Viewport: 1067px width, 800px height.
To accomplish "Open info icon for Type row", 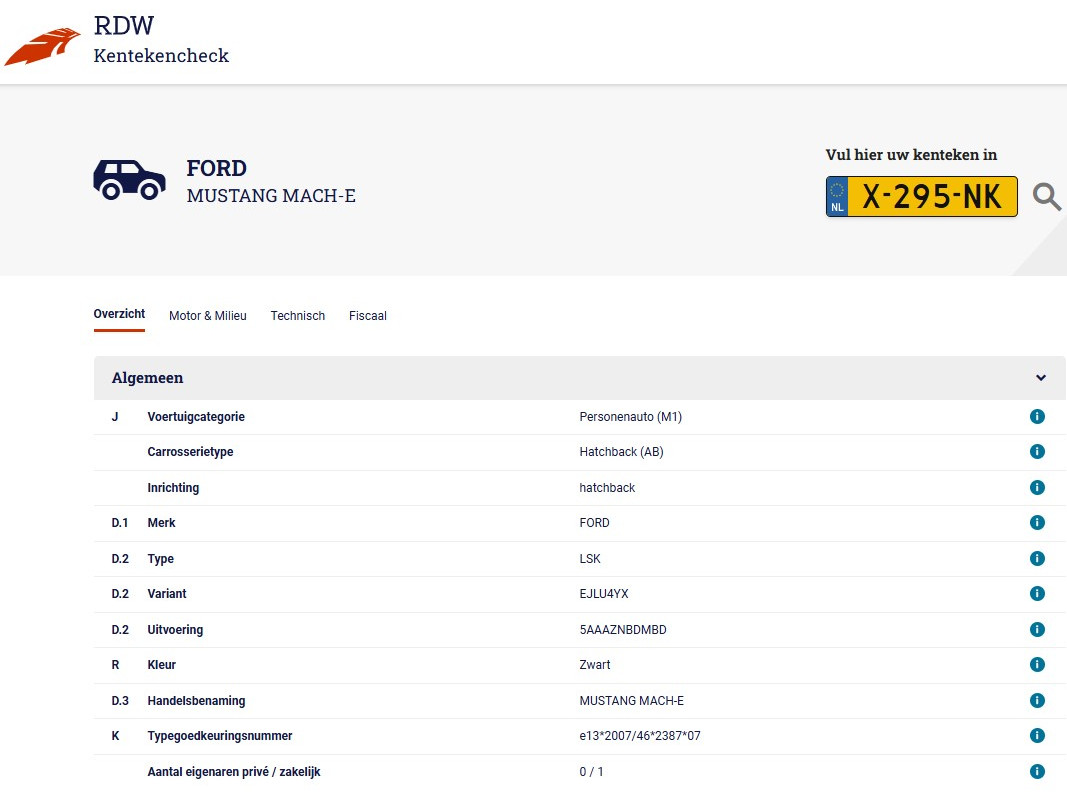I will pyautogui.click(x=1037, y=559).
